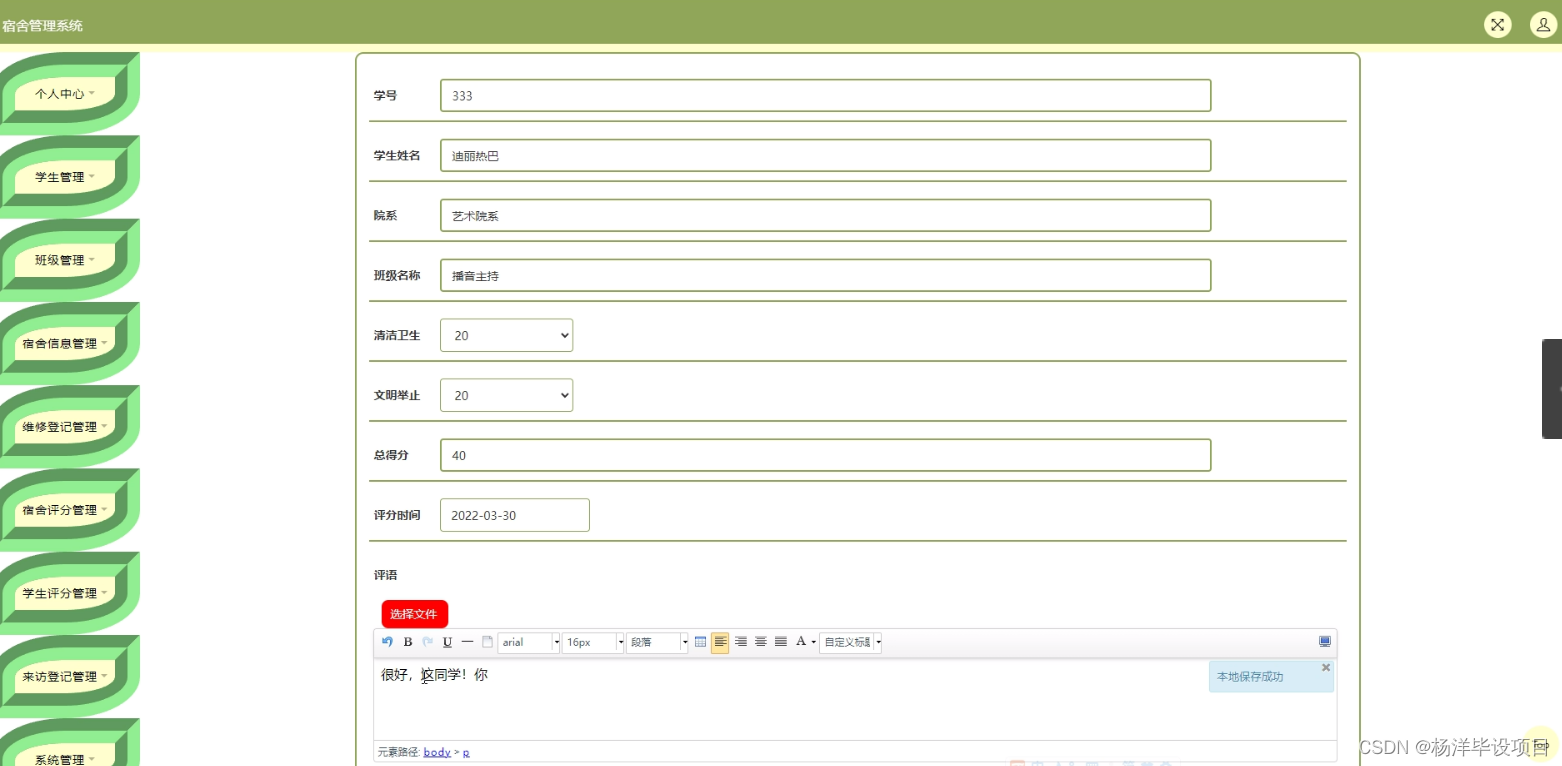Select the Underline formatting icon

point(447,642)
